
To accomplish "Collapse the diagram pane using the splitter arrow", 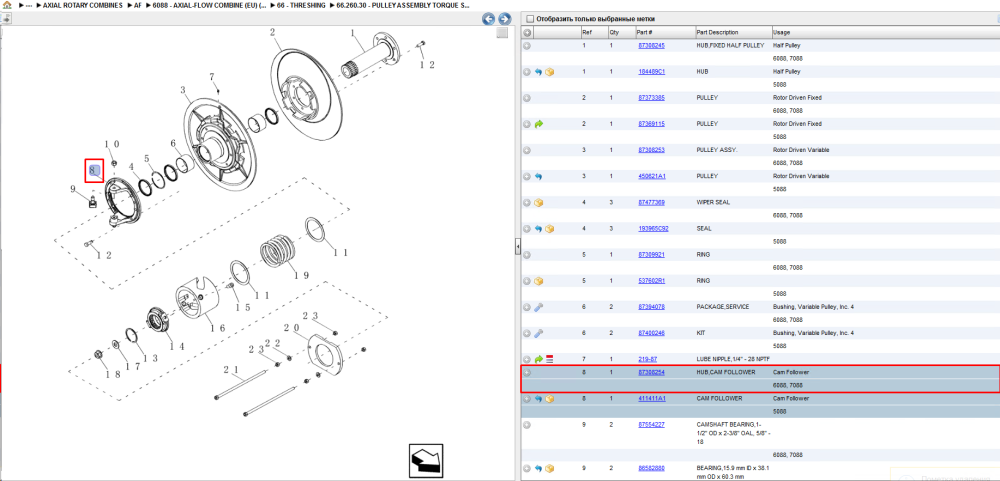I will 518,246.
